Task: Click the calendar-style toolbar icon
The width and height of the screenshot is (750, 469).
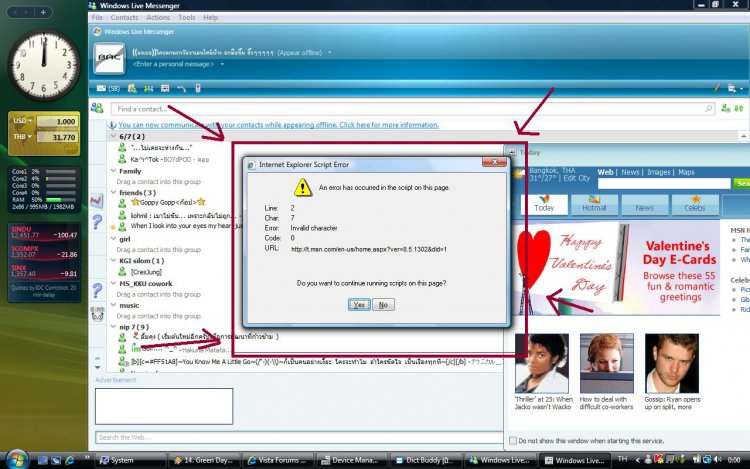Action: (x=165, y=88)
